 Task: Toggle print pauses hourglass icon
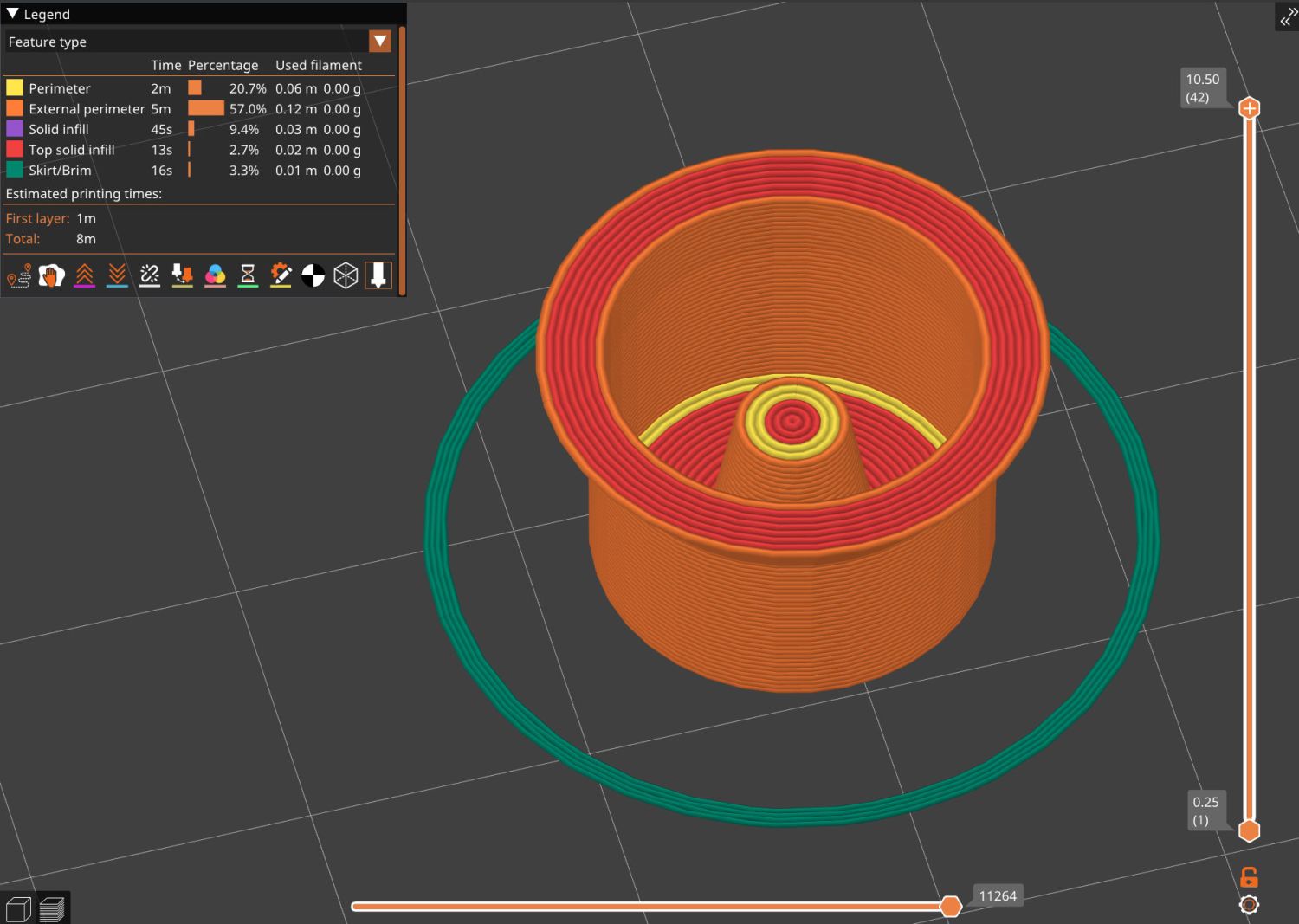click(x=248, y=275)
